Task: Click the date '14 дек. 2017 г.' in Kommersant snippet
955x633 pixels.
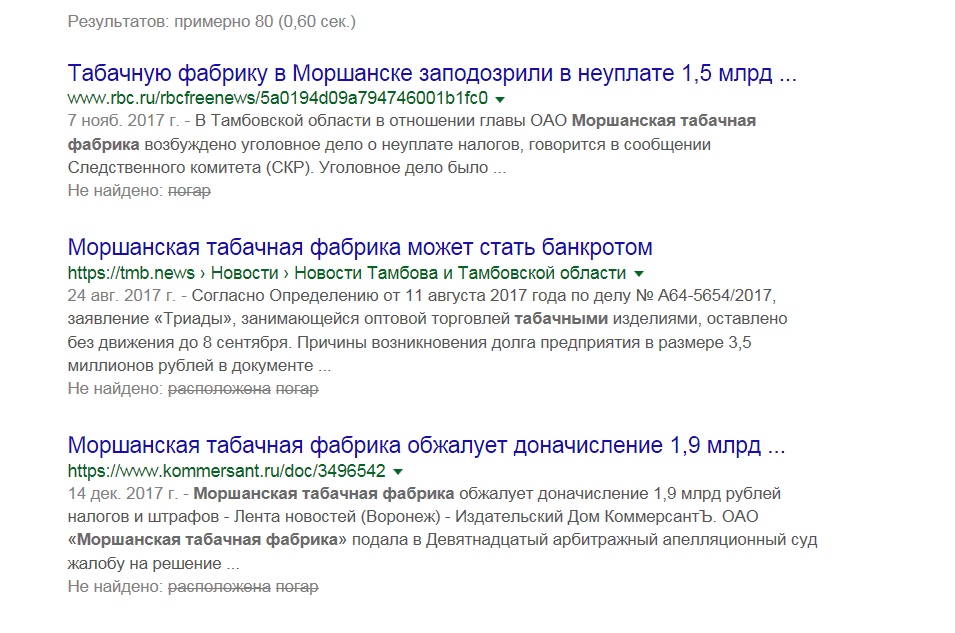Action: (x=122, y=493)
